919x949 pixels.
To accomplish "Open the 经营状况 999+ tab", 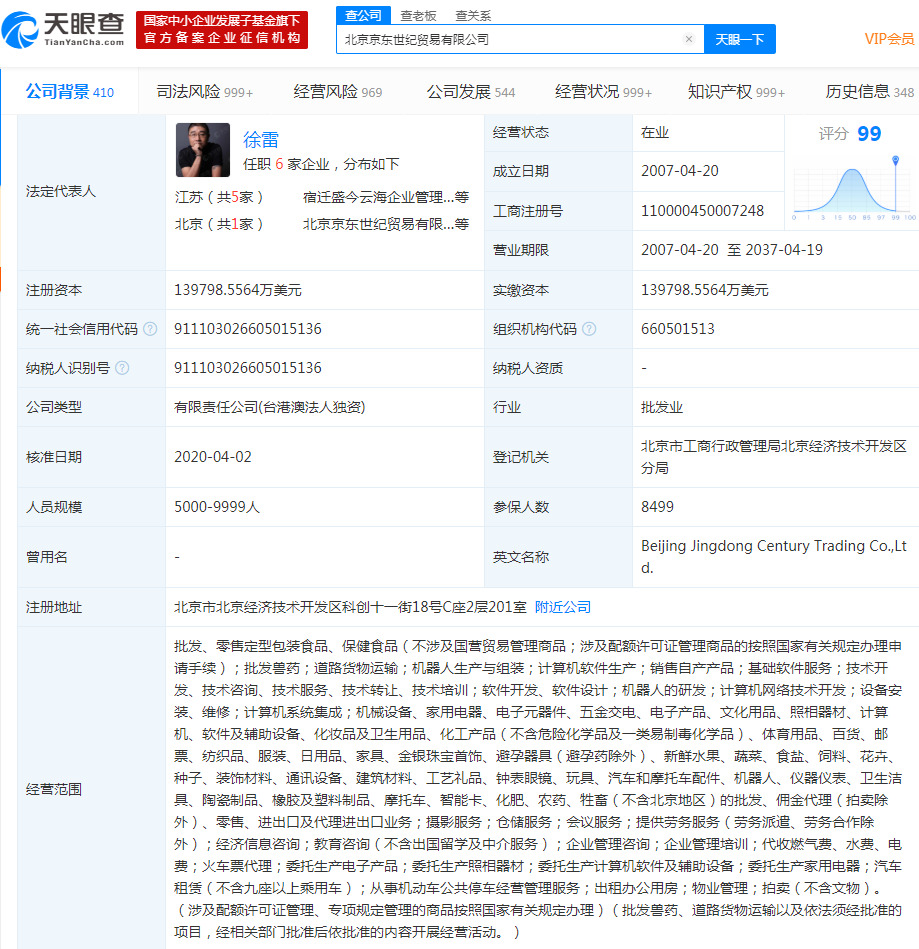I will (604, 92).
